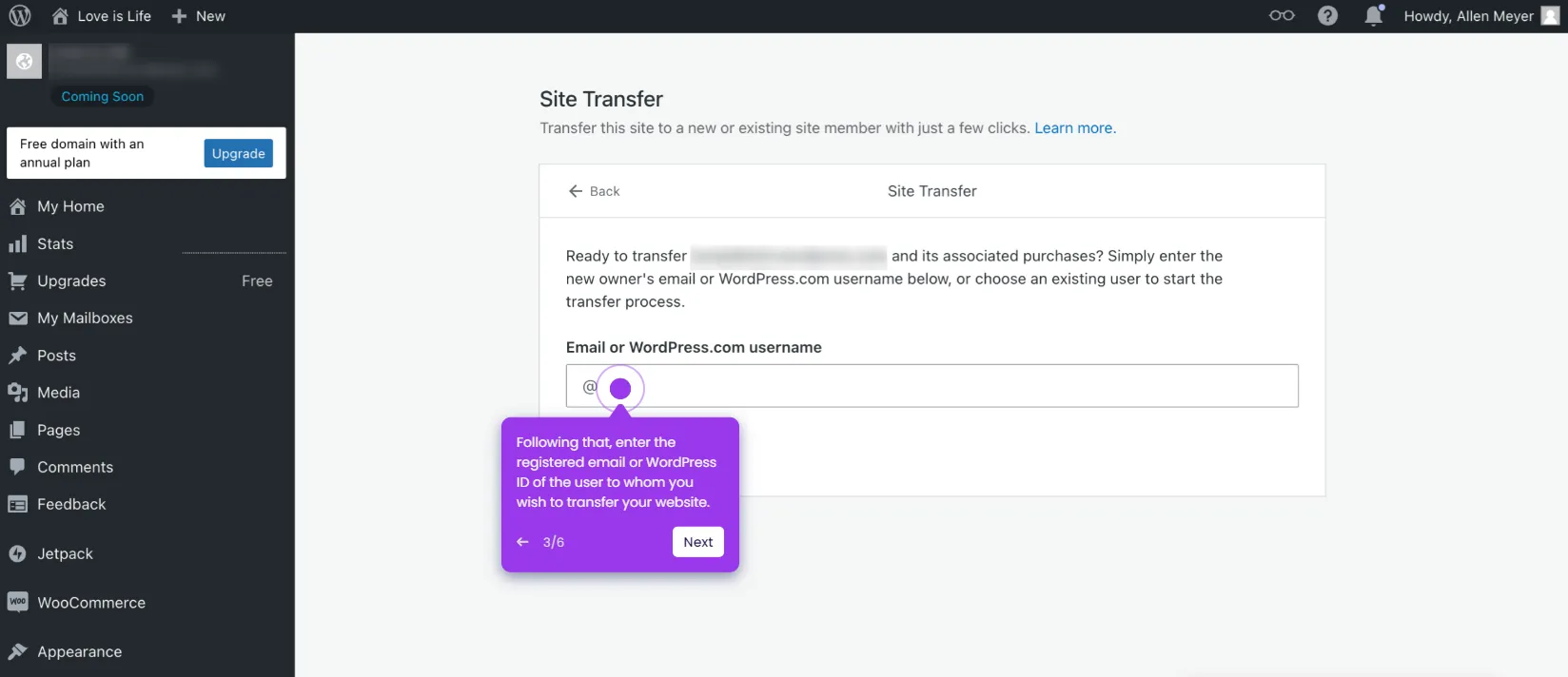The height and width of the screenshot is (677, 1568).
Task: Click the Comments bubble icon
Action: [17, 467]
